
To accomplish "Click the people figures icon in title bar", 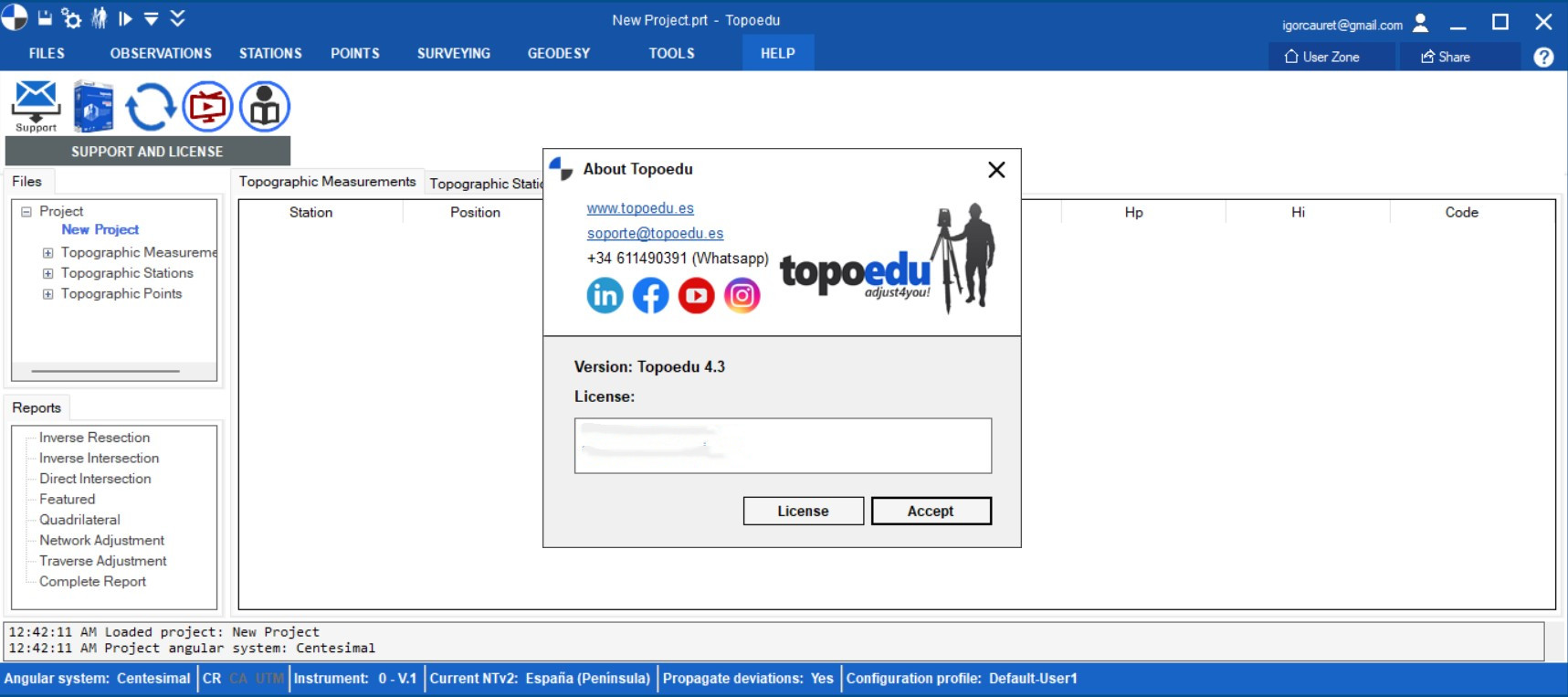I will (99, 17).
